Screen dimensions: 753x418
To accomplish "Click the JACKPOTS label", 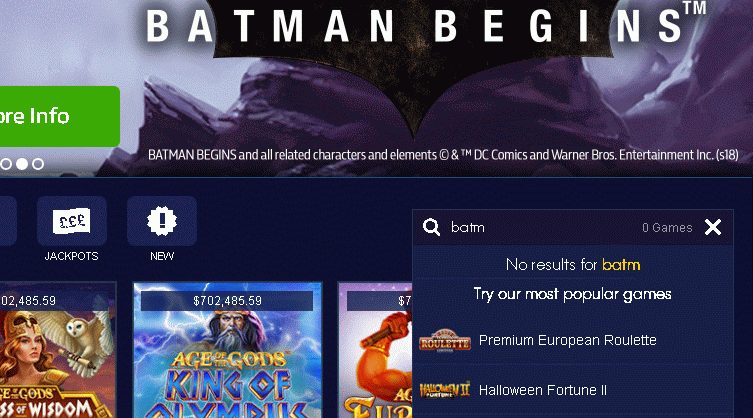I will (72, 256).
